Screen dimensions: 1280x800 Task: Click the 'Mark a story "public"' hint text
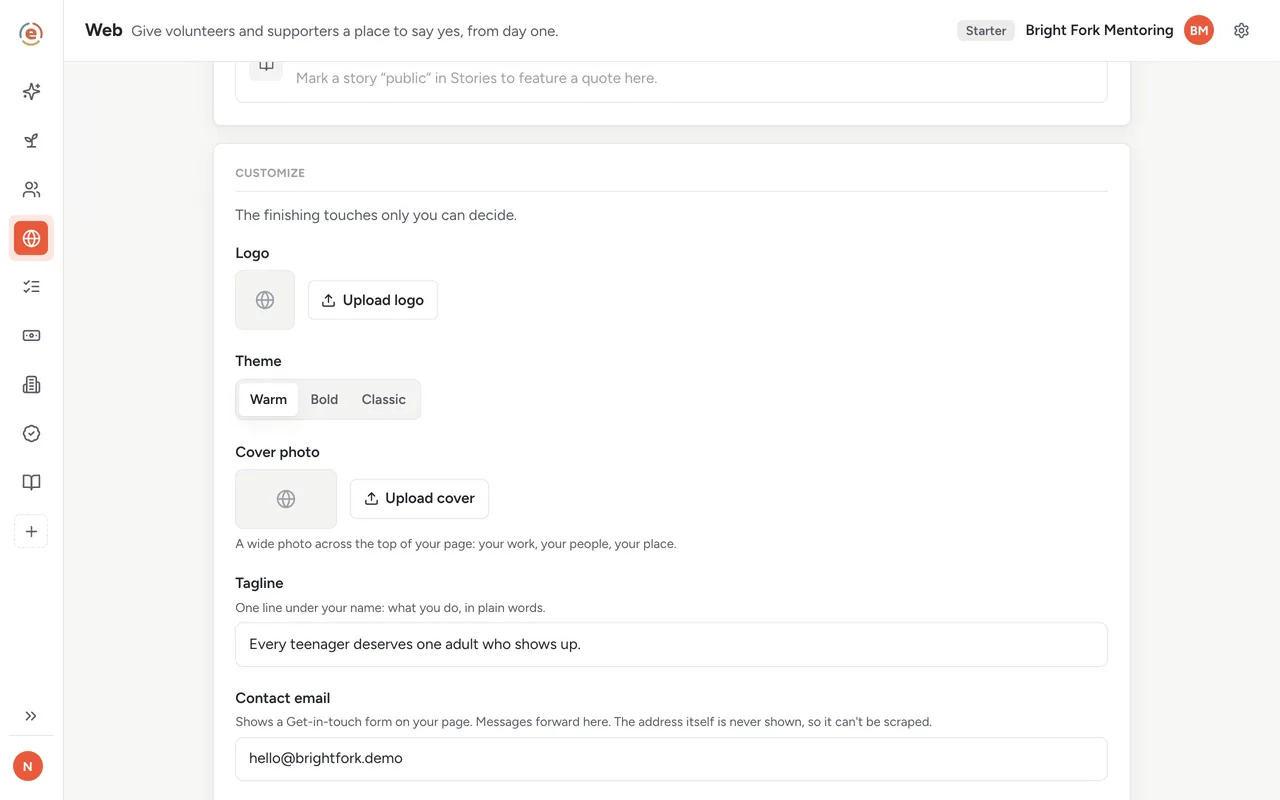476,78
